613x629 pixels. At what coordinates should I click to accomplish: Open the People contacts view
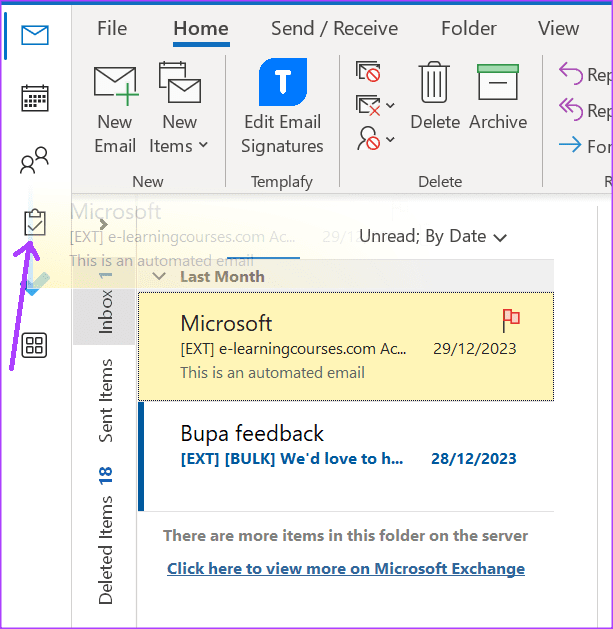point(35,160)
